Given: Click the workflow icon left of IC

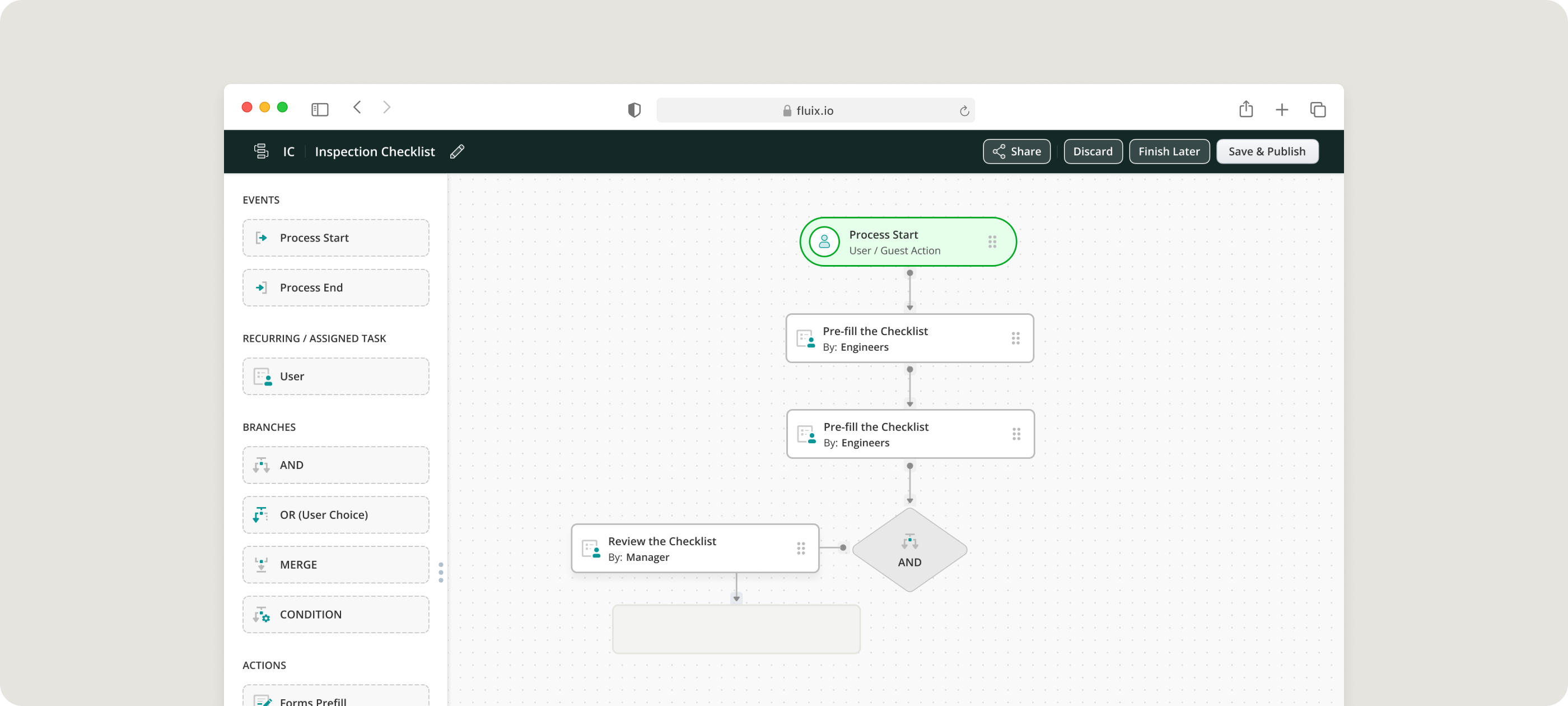Looking at the screenshot, I should 261,151.
